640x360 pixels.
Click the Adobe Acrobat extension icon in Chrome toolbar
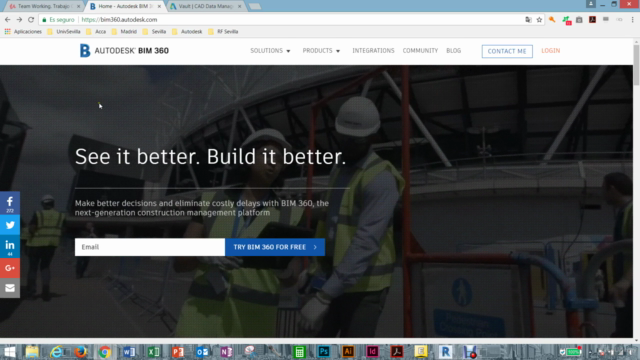tap(592, 20)
